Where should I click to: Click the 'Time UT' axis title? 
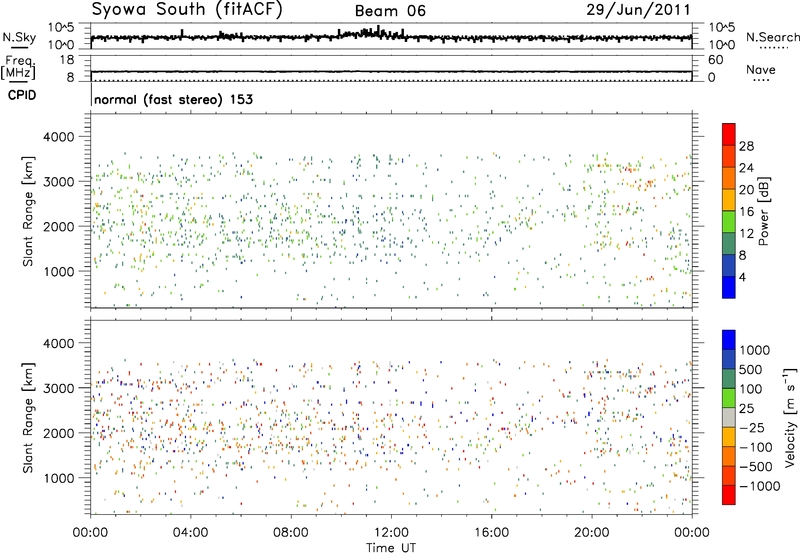tap(391, 548)
